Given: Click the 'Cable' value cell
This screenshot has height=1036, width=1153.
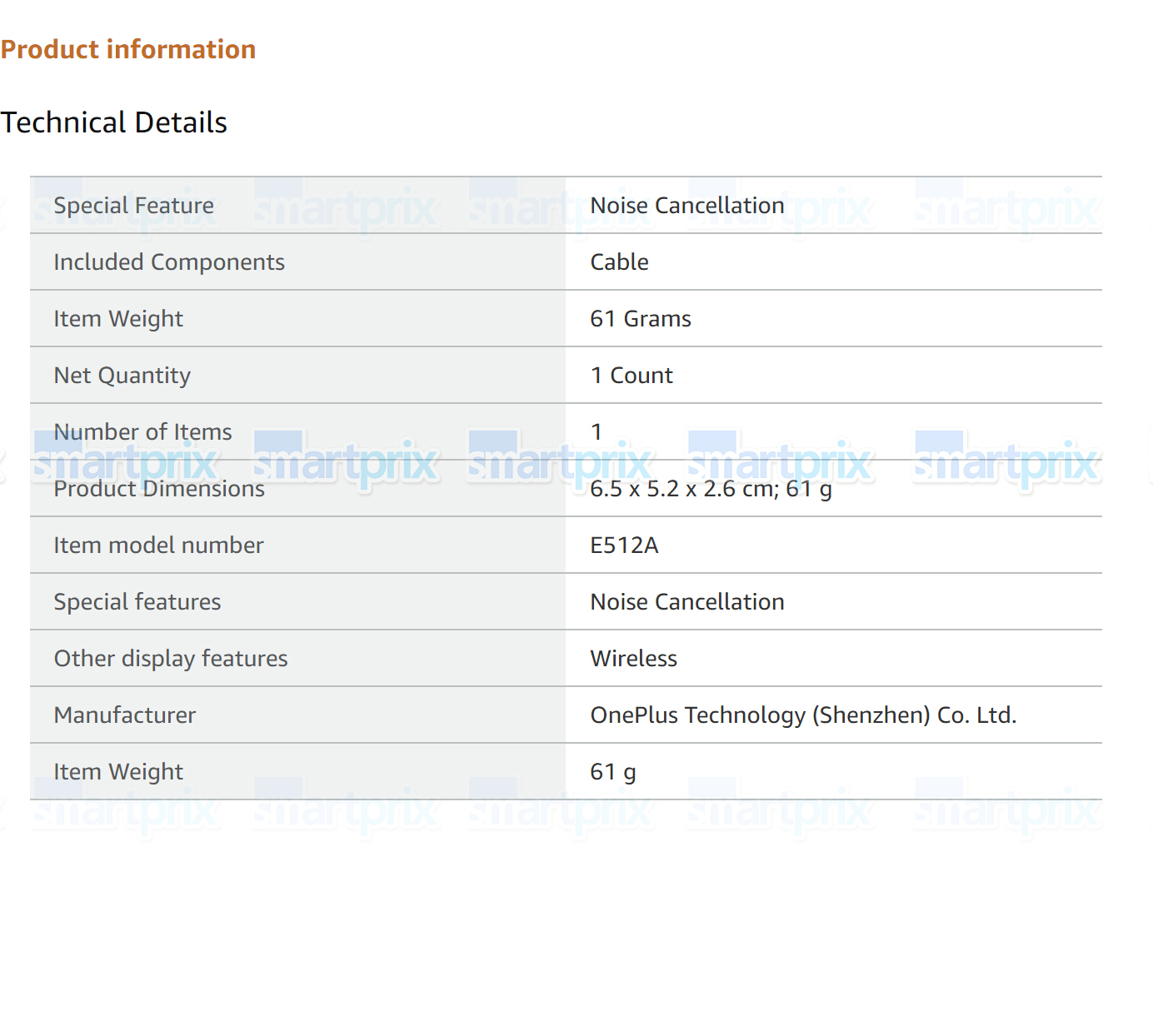Looking at the screenshot, I should [833, 262].
